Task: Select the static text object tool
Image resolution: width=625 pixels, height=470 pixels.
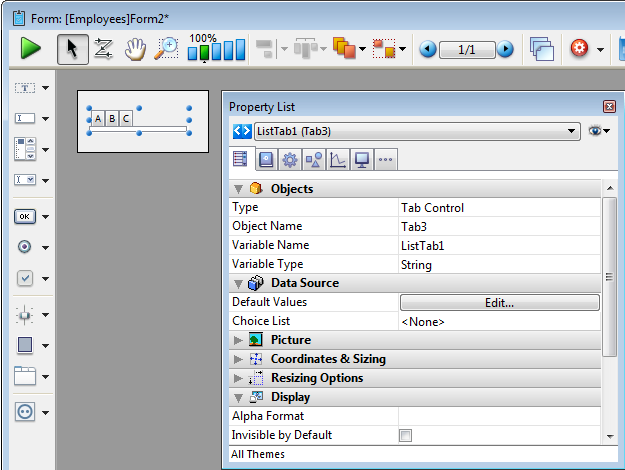Action: point(25,88)
